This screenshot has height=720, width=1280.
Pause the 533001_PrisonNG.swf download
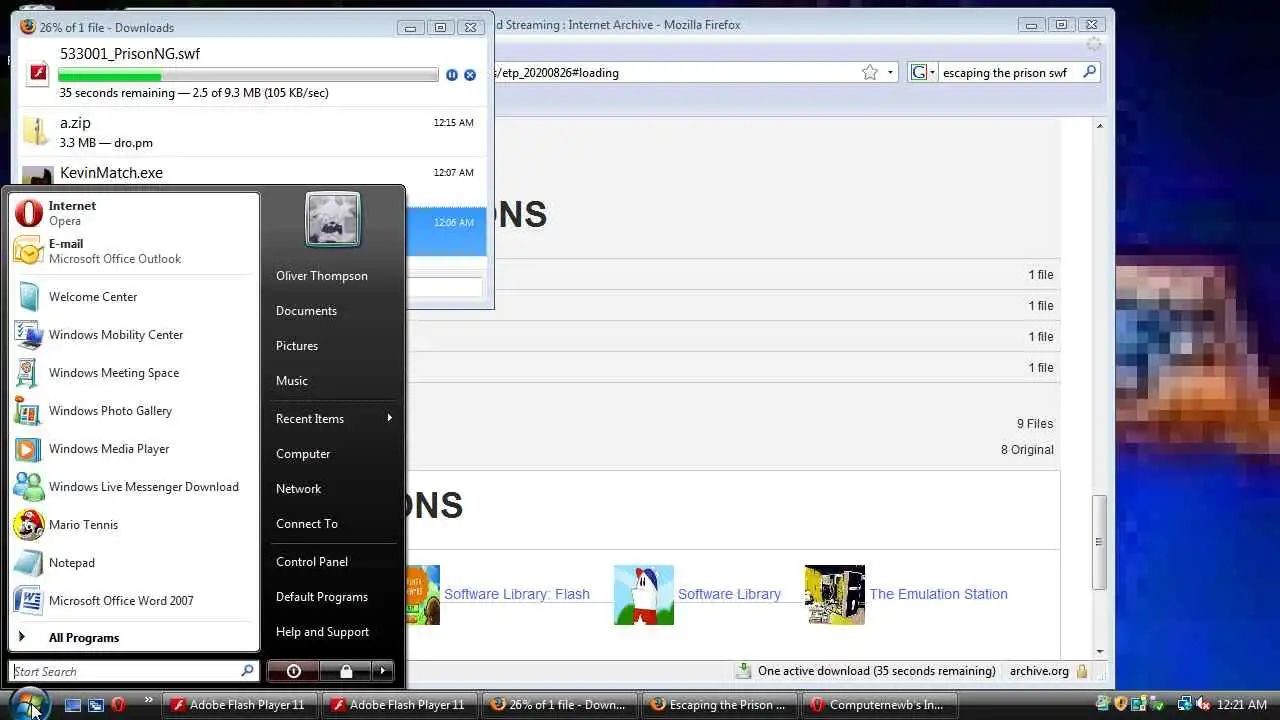tap(452, 75)
